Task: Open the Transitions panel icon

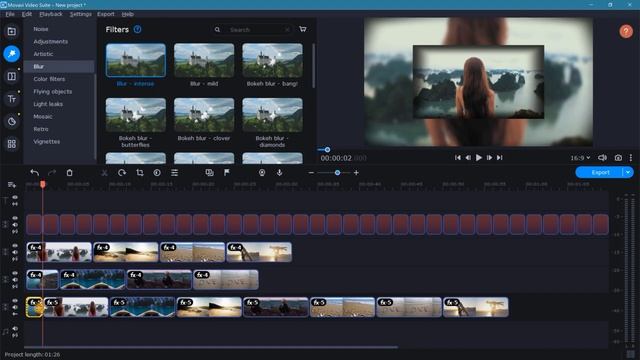Action: tap(11, 76)
